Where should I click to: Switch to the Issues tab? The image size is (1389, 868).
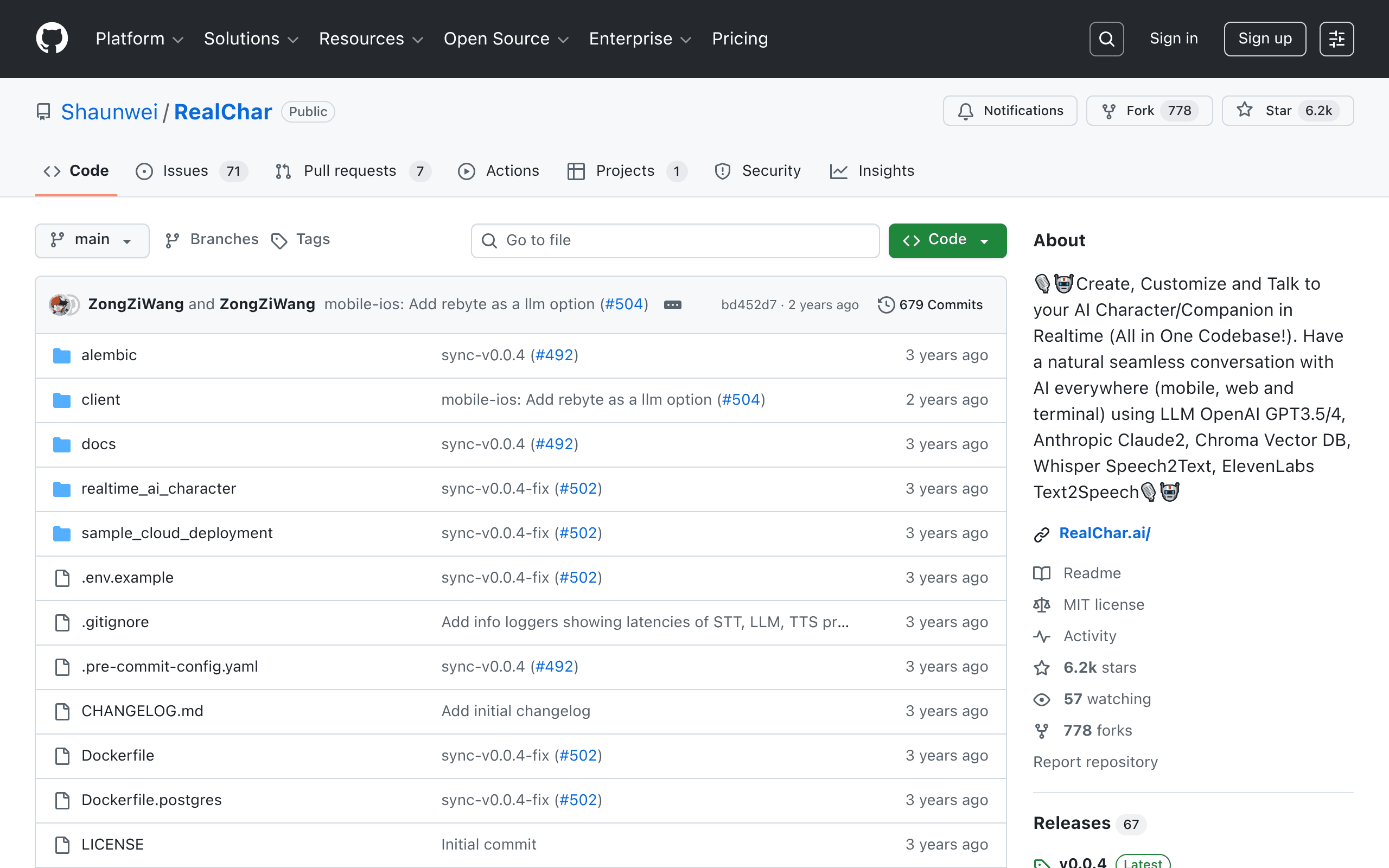click(x=192, y=171)
